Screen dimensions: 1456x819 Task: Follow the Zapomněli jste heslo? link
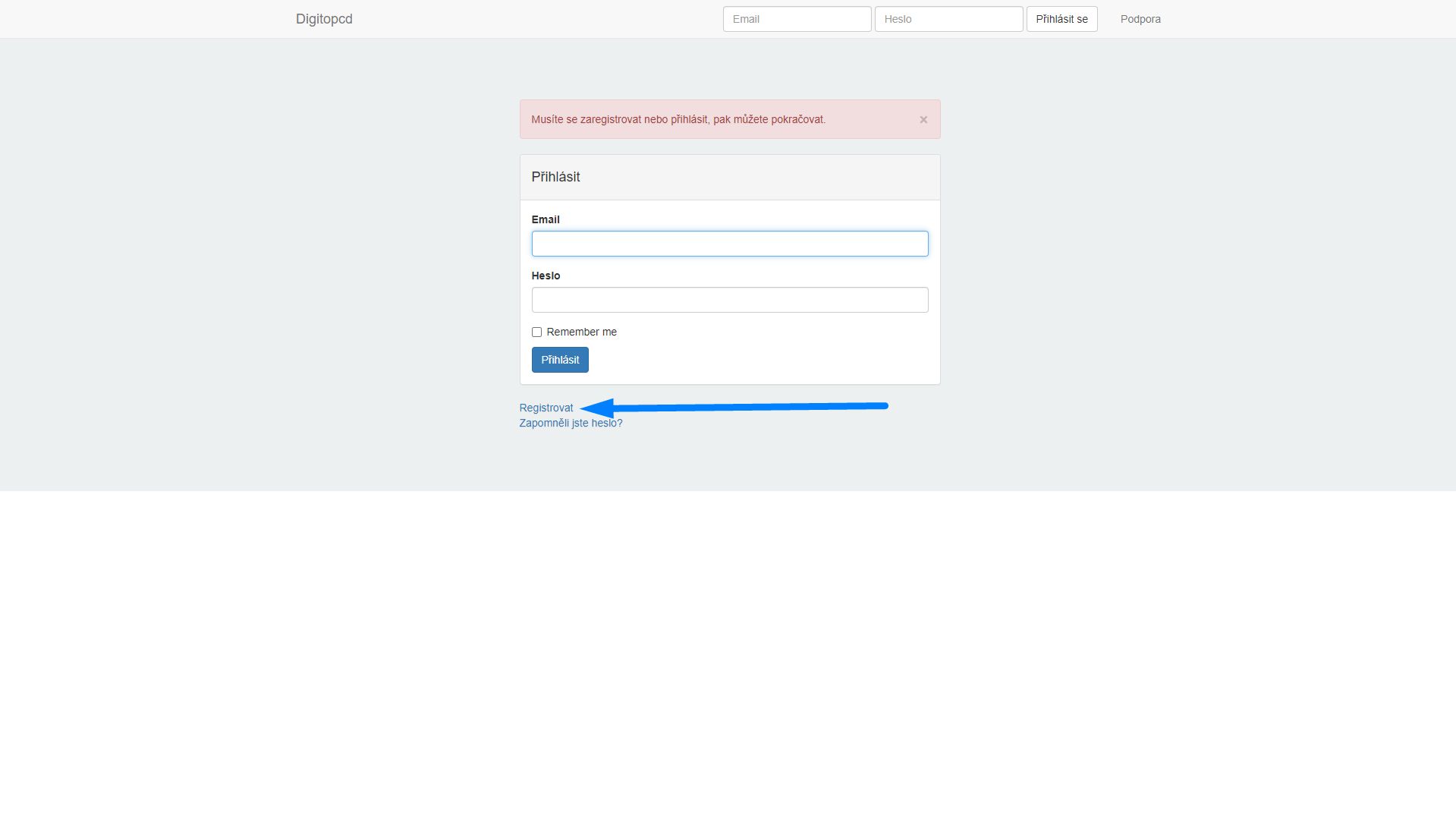pyautogui.click(x=571, y=424)
